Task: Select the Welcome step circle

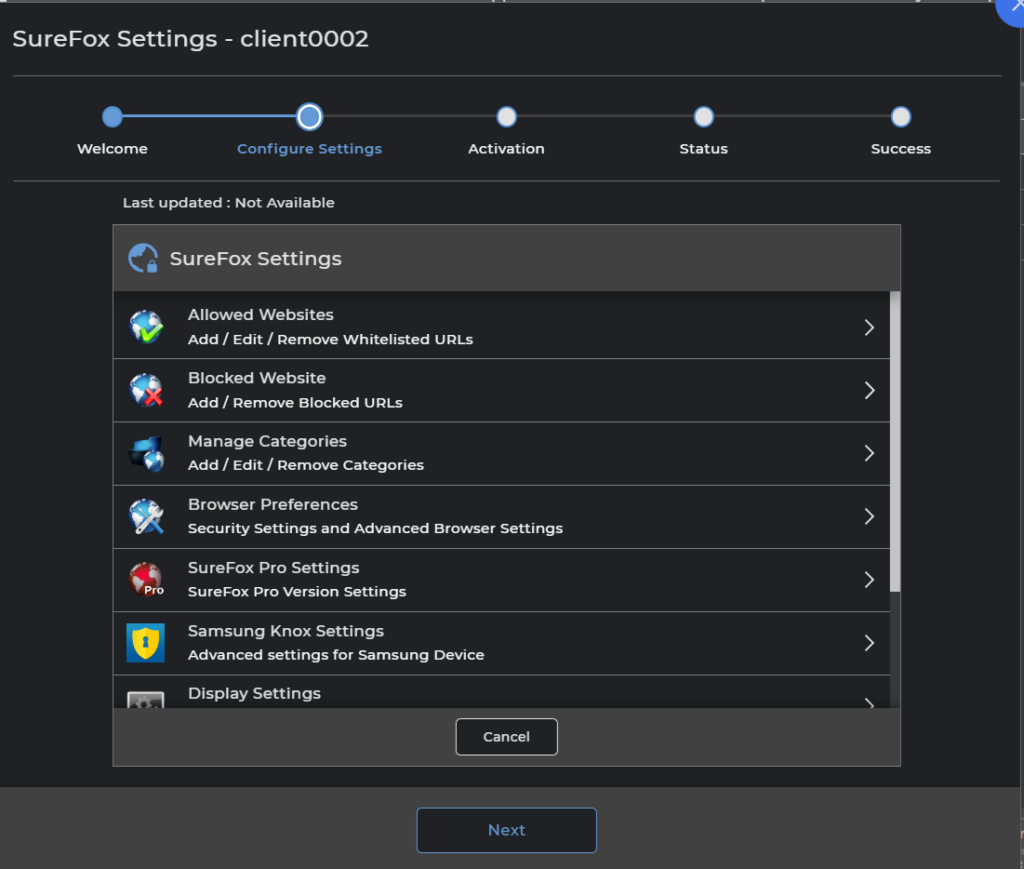Action: coord(112,117)
